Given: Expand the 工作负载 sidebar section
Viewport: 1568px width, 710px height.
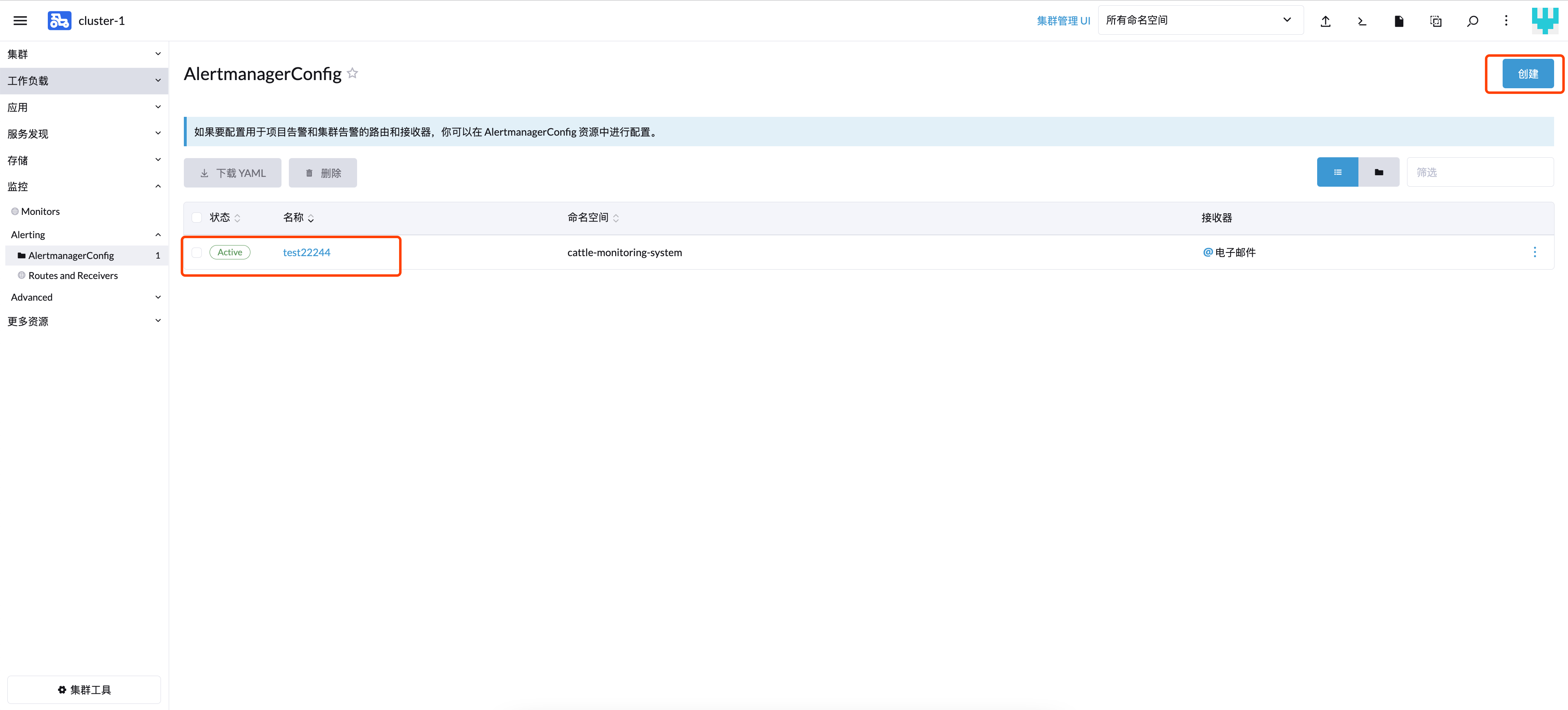Looking at the screenshot, I should coord(84,81).
